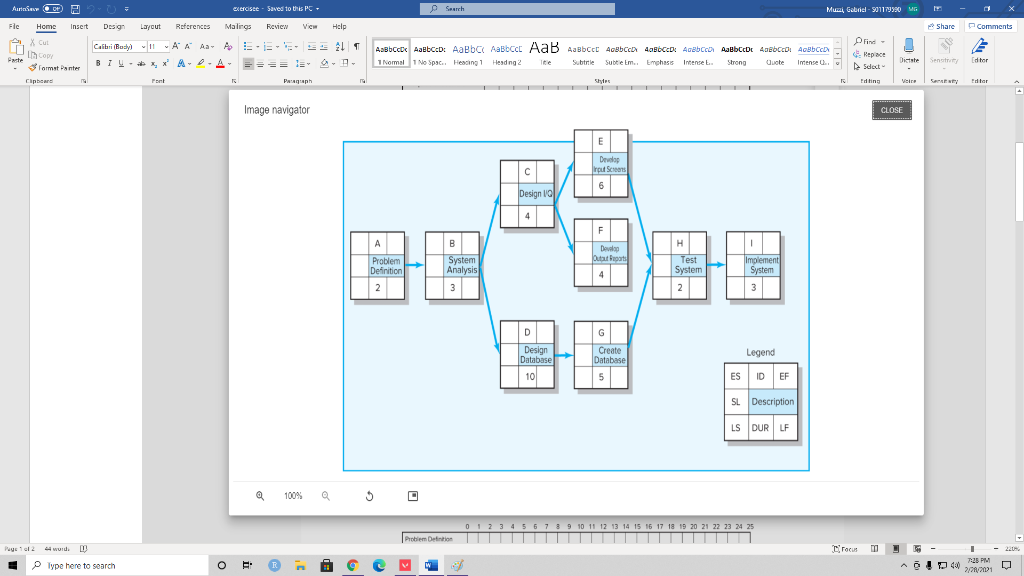Screen dimensions: 1024x576
Task: Collapse the ribbon with the chevron
Action: click(1016, 81)
